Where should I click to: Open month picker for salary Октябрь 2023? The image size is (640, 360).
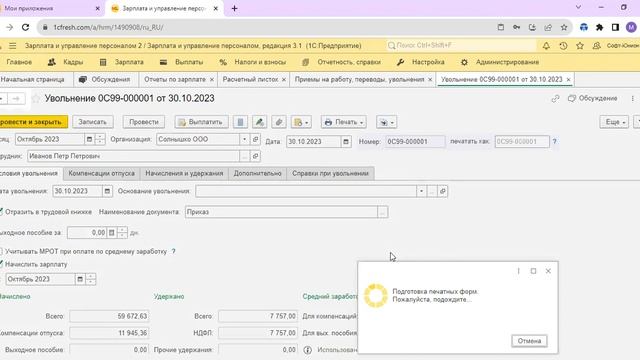[x=80, y=279]
